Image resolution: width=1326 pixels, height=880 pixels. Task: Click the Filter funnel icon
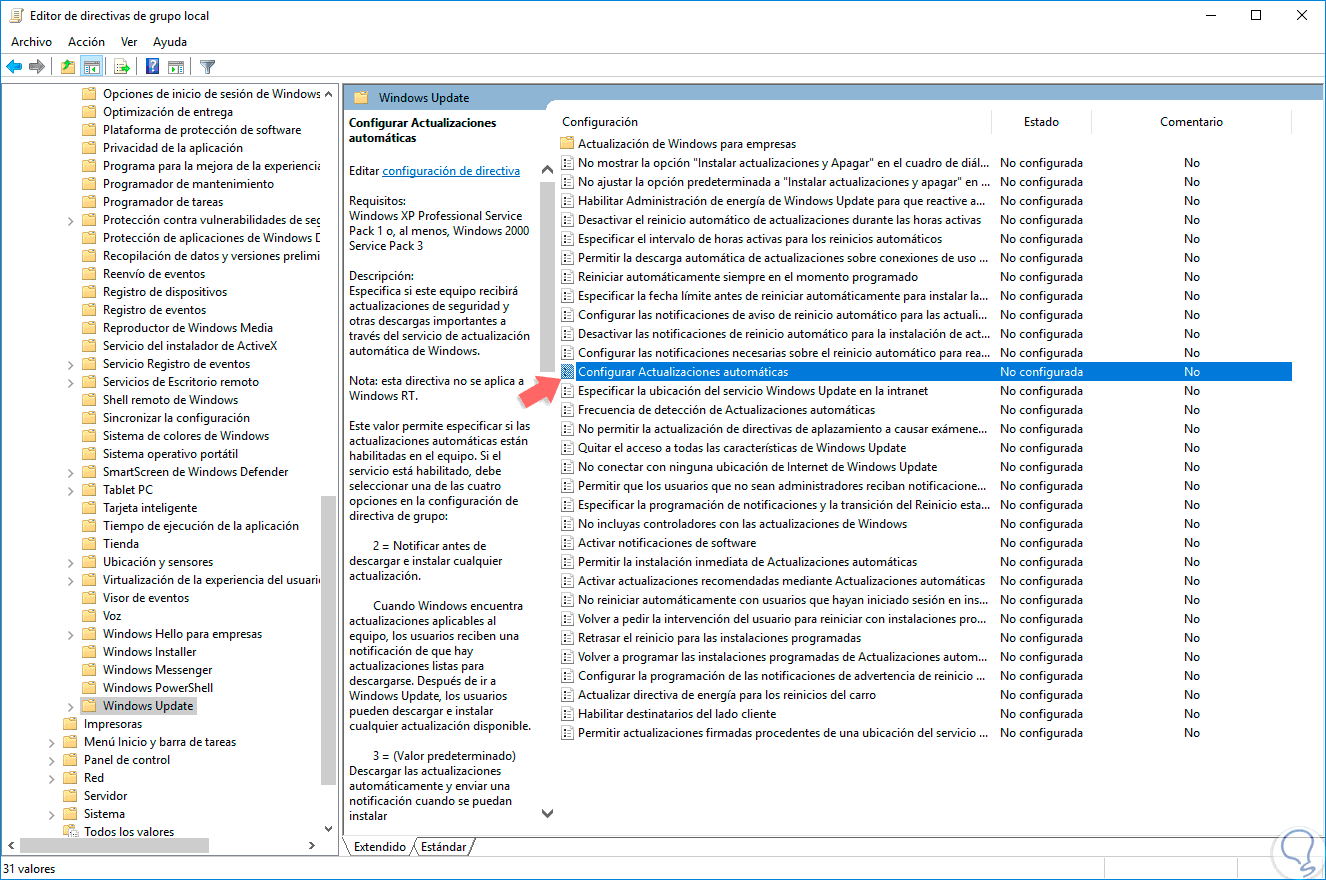pos(207,67)
